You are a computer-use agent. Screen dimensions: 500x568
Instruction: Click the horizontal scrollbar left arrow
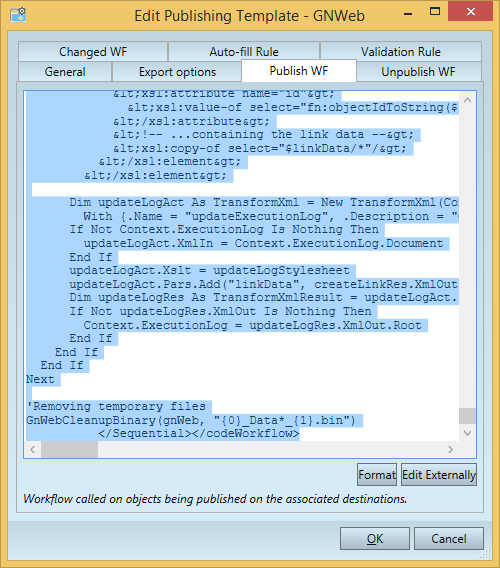(33, 450)
